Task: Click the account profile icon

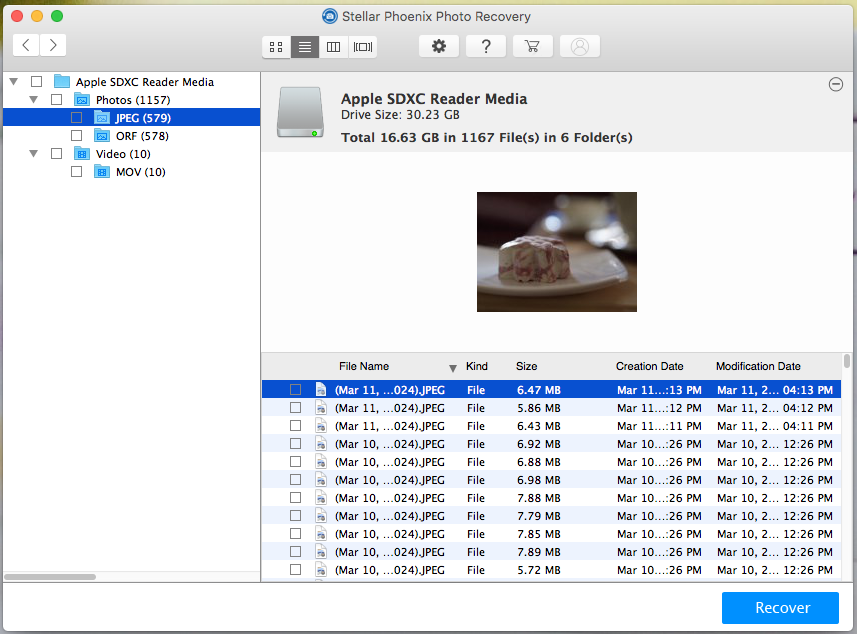Action: coord(580,46)
